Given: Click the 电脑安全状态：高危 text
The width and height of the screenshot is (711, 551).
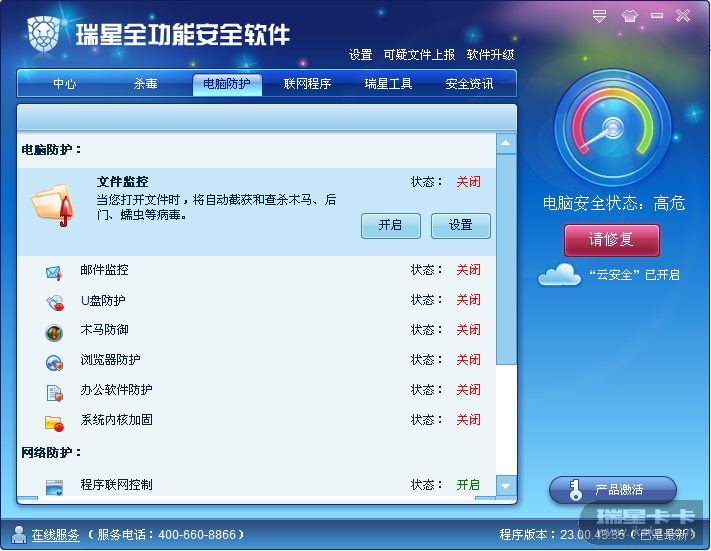Looking at the screenshot, I should coord(614,203).
